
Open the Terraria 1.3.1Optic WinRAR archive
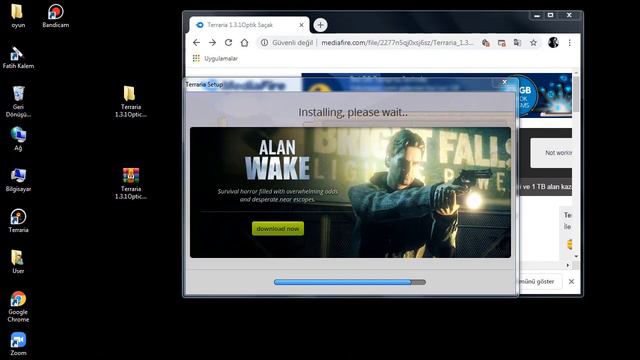point(130,184)
